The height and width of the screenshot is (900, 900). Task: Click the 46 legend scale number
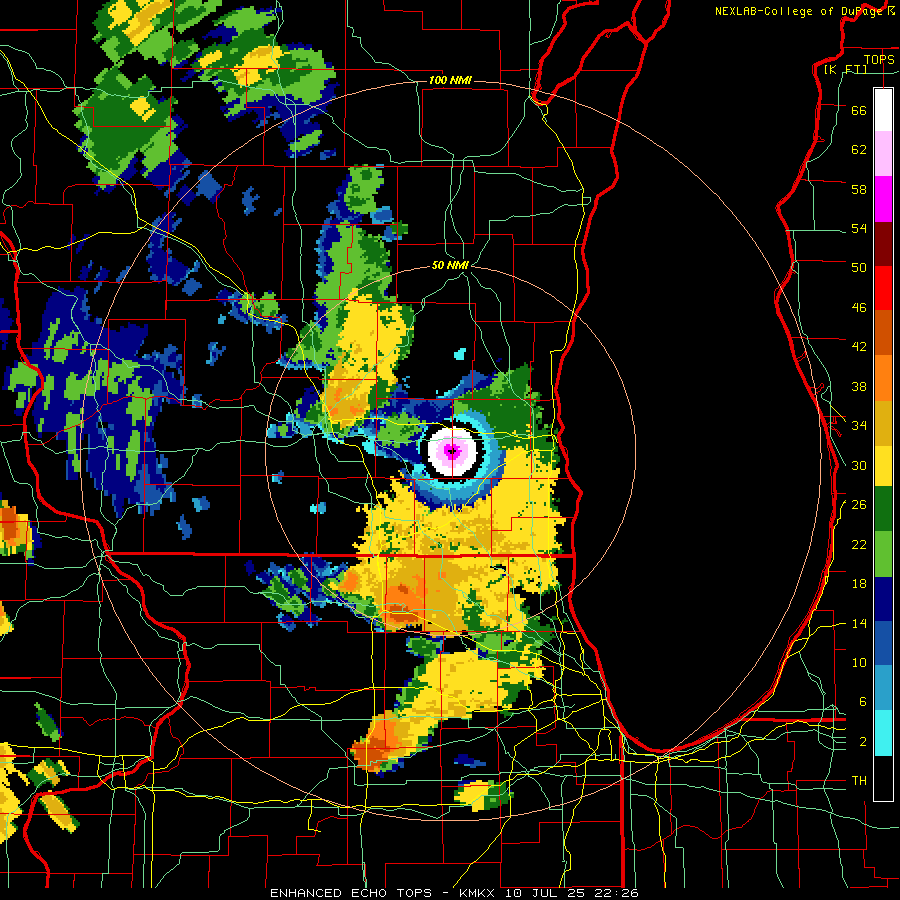pos(859,308)
